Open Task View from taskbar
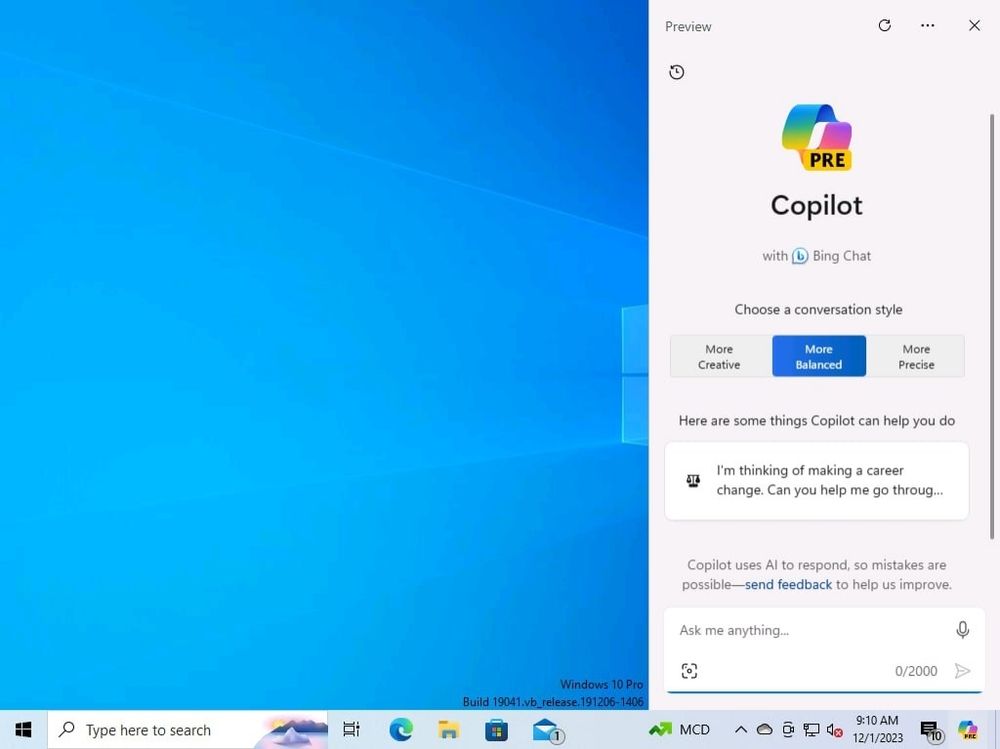This screenshot has width=1000, height=749. (351, 729)
